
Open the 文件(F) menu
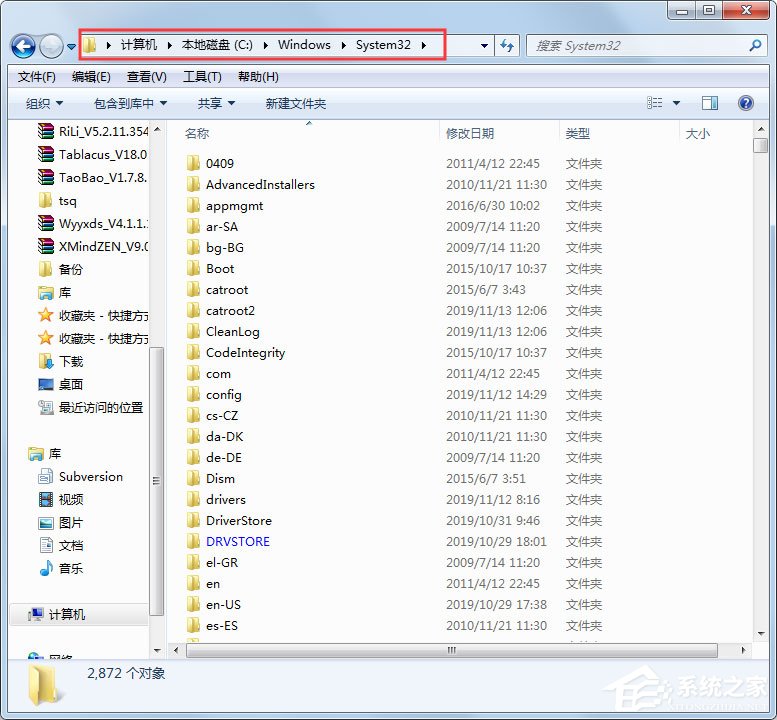pos(37,77)
